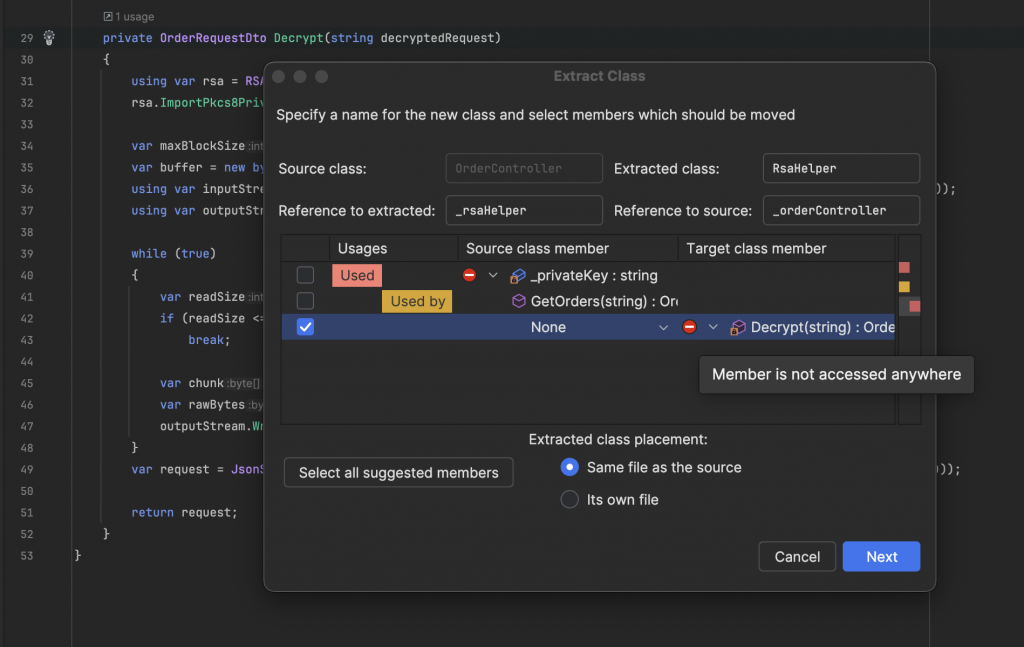Select the Its own file radio option
The height and width of the screenshot is (647, 1024).
tap(569, 499)
